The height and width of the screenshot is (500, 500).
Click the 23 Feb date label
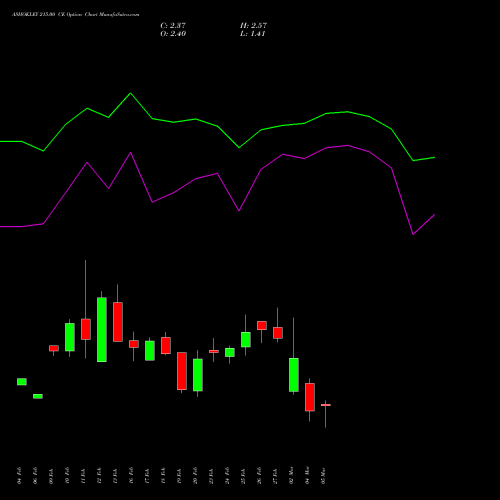tap(211, 476)
